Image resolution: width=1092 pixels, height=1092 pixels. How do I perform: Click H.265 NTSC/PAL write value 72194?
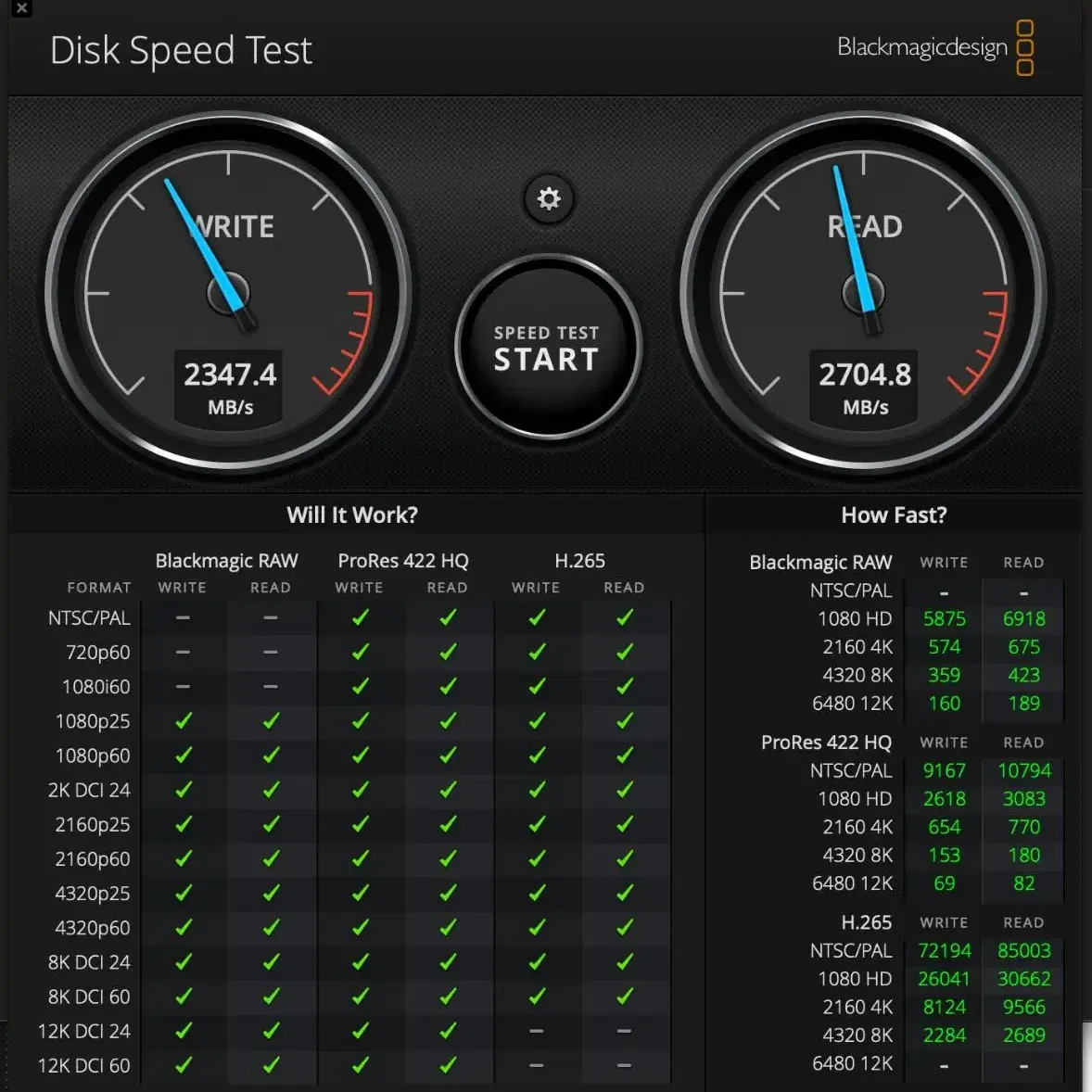(x=945, y=951)
